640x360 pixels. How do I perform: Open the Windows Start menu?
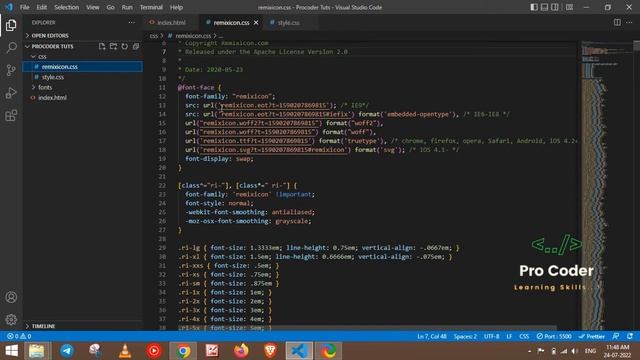(x=11, y=351)
